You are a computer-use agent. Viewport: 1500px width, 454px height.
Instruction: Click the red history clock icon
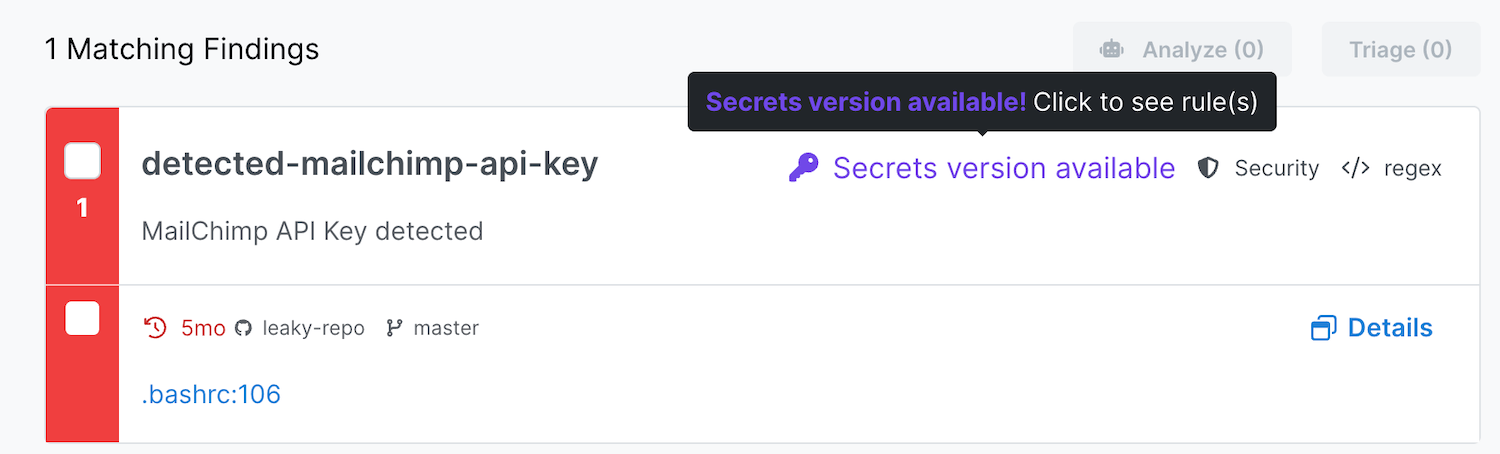(155, 328)
